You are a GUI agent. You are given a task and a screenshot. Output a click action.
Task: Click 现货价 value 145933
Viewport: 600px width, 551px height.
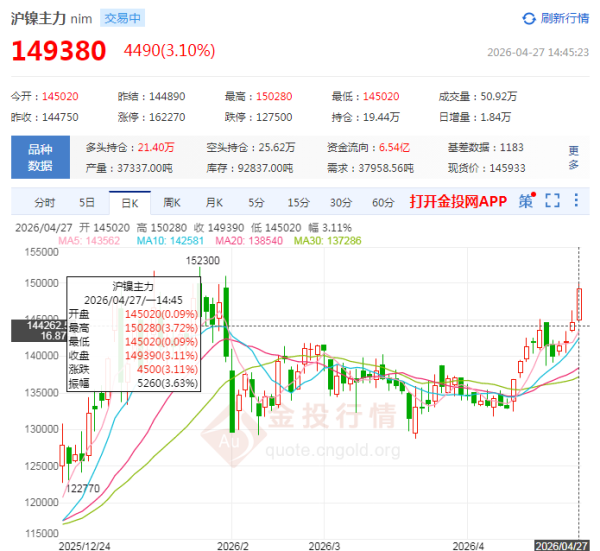(x=507, y=168)
